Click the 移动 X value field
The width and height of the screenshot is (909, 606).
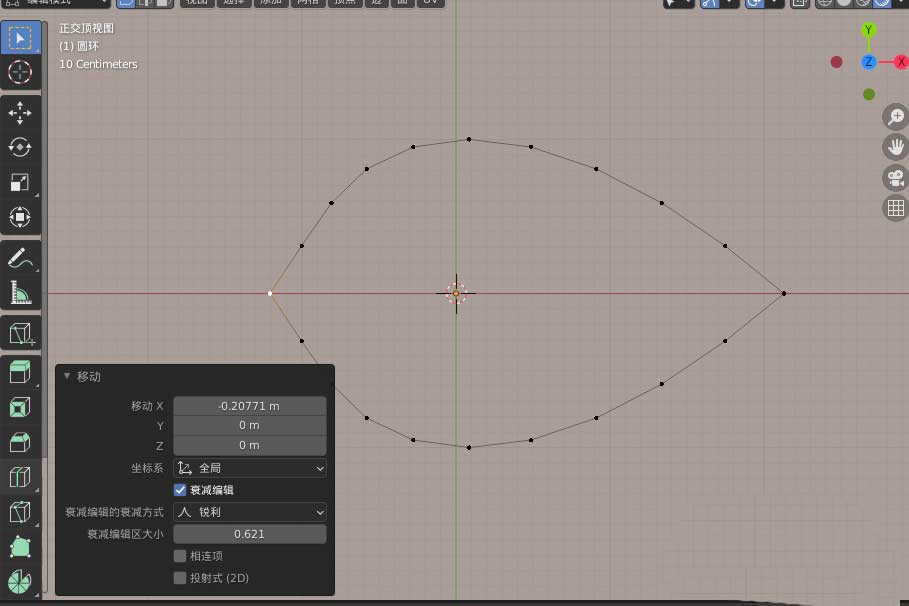250,406
